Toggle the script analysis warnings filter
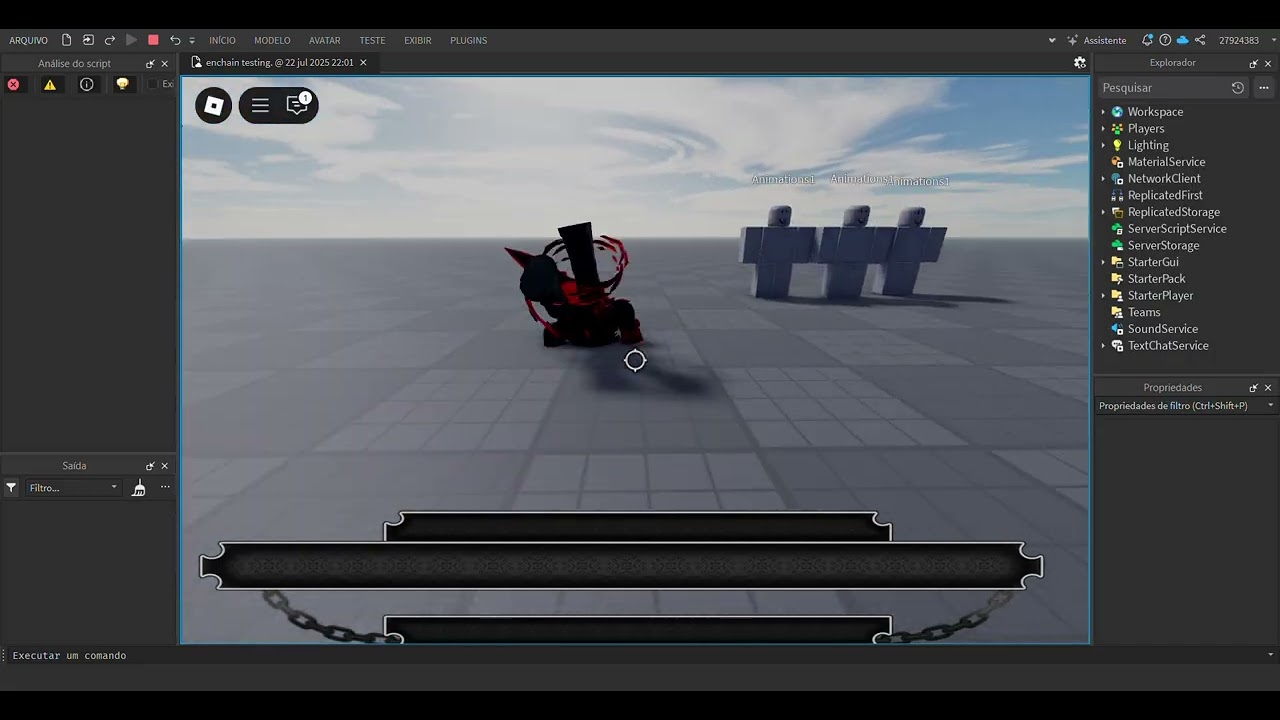This screenshot has height=720, width=1280. [x=50, y=84]
